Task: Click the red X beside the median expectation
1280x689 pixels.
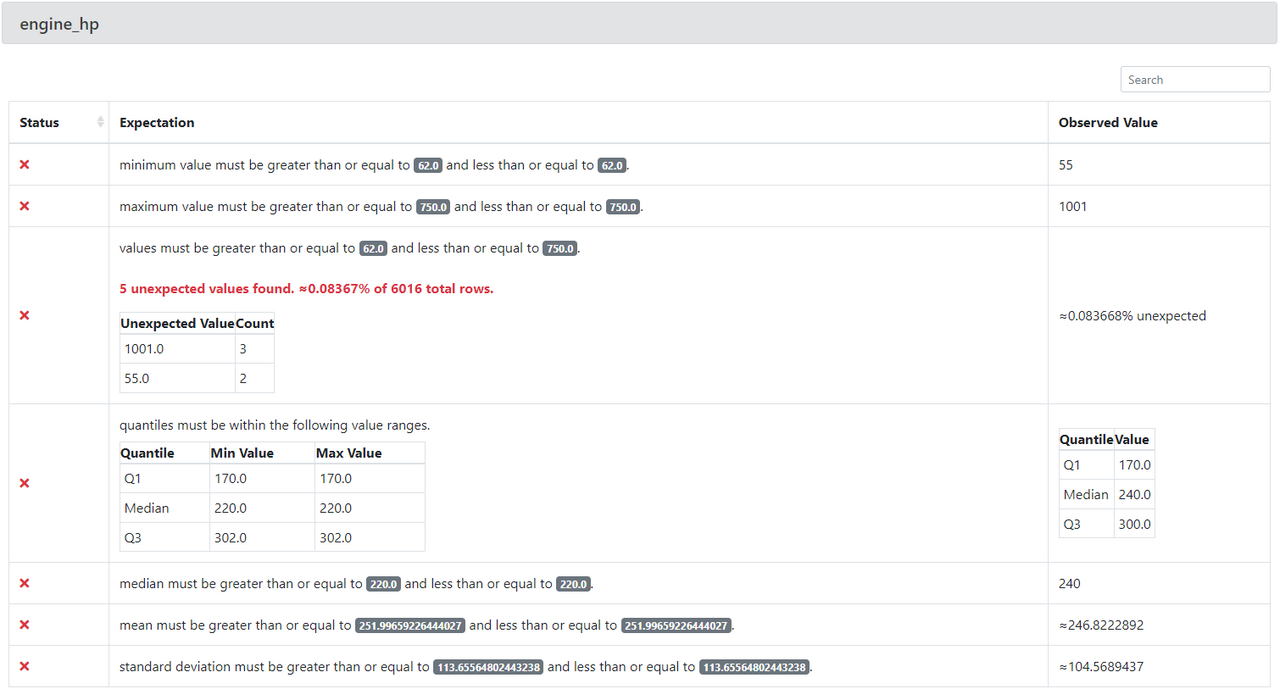Action: click(x=25, y=584)
